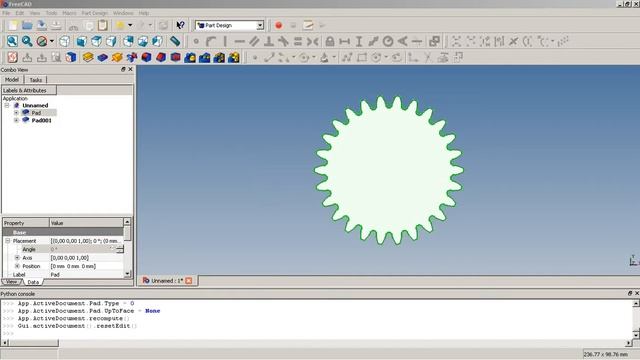Set the bottom view
Viewport: 640px width, 360px height.
tap(143, 41)
